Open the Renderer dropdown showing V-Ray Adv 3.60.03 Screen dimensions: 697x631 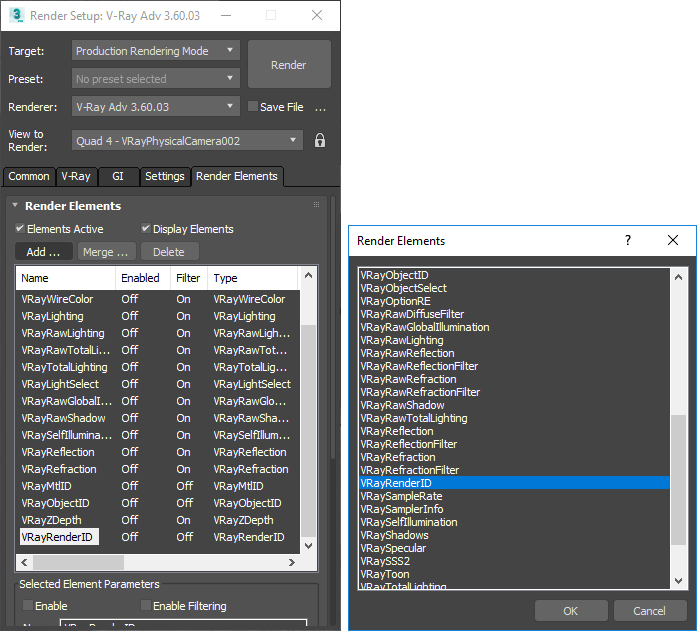tap(156, 107)
